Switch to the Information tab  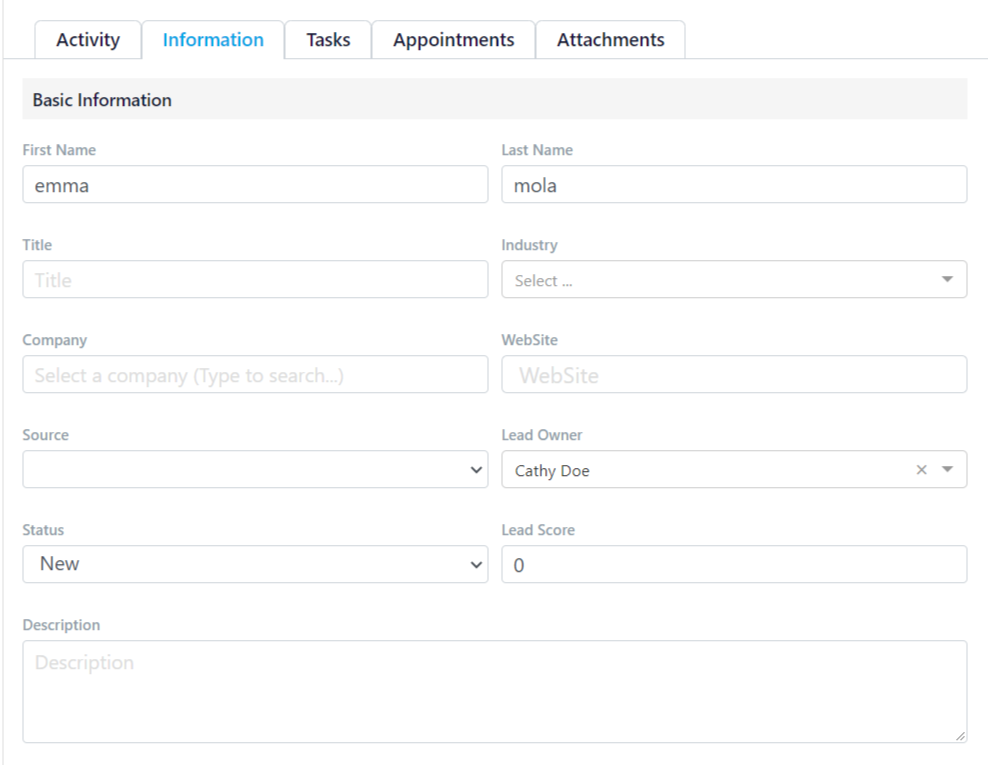[213, 40]
